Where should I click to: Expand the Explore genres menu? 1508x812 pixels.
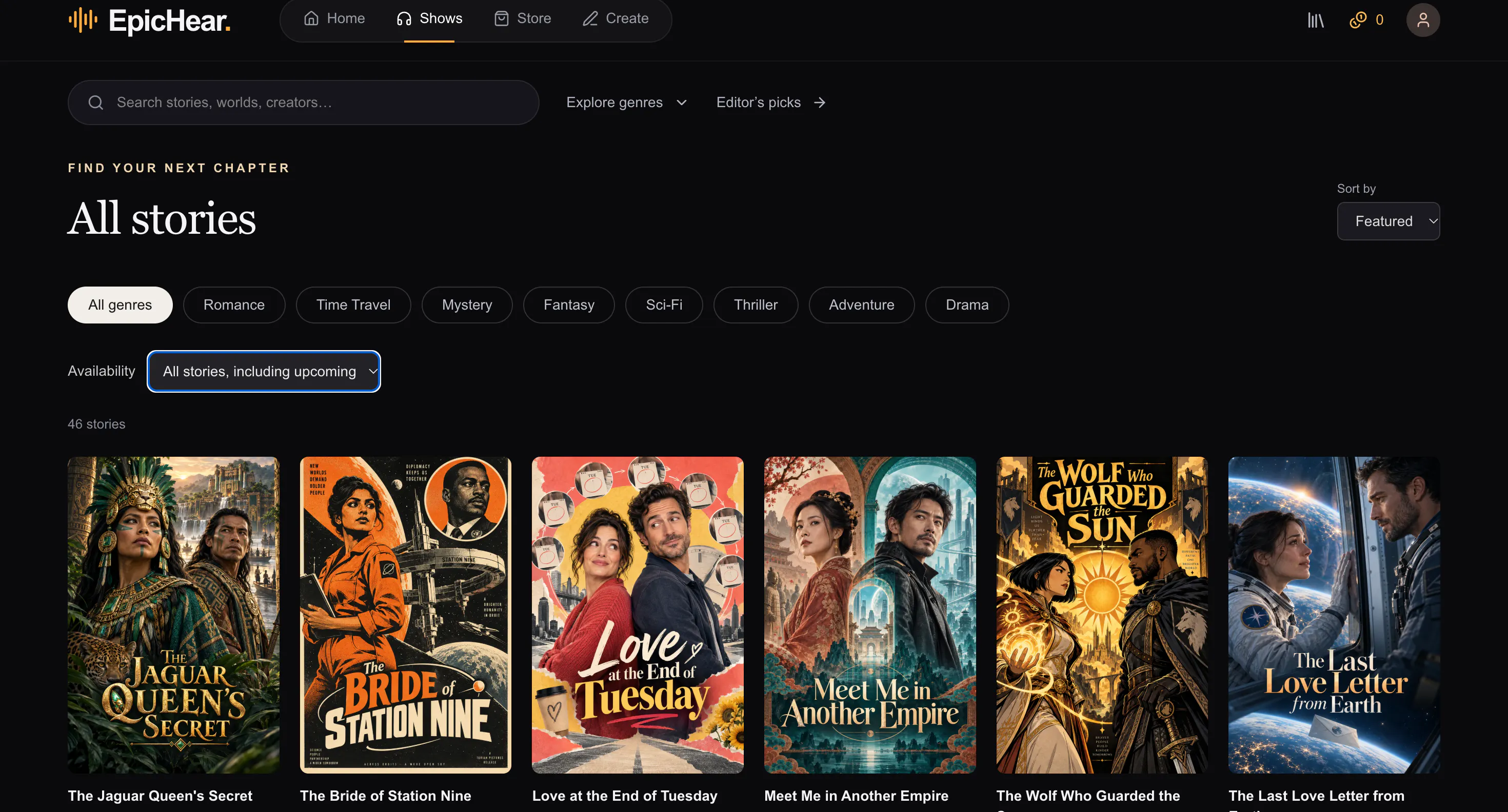pyautogui.click(x=627, y=103)
